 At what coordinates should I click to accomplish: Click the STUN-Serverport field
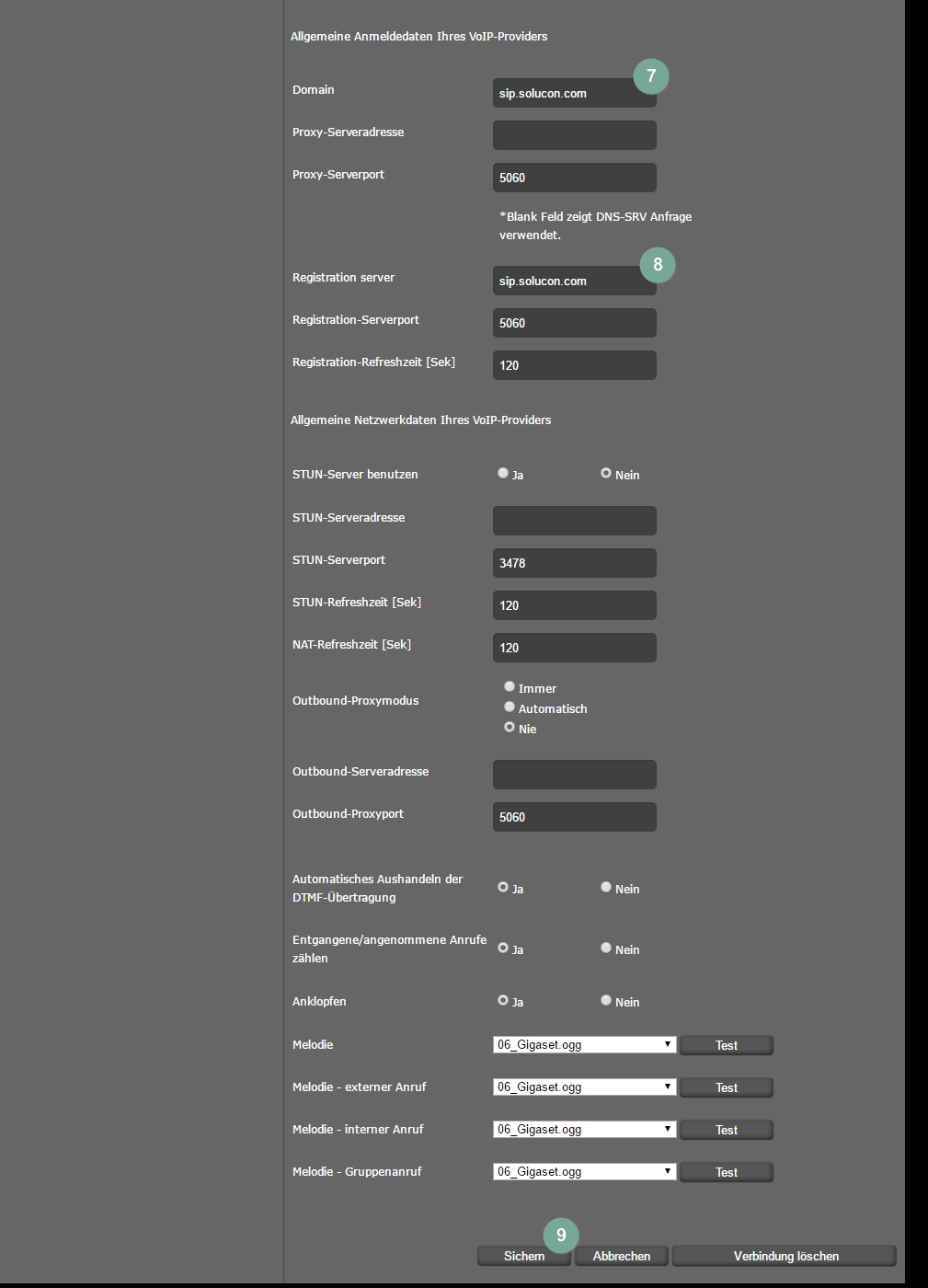(x=574, y=563)
